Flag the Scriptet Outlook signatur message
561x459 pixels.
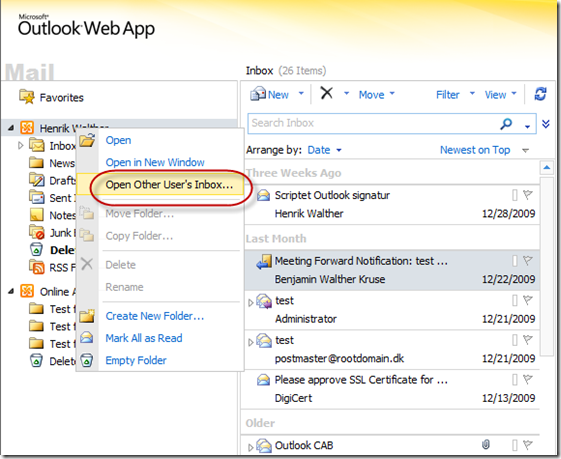(528, 195)
